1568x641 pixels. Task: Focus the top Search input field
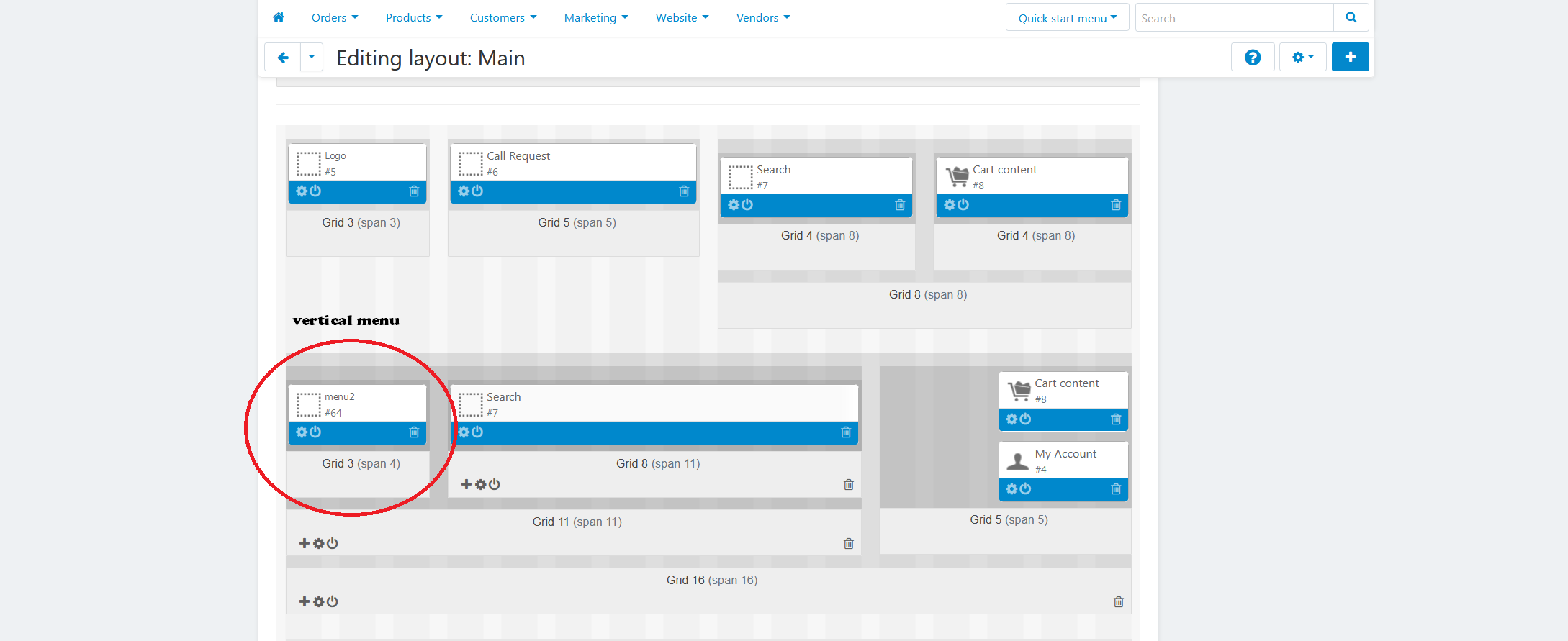1234,18
